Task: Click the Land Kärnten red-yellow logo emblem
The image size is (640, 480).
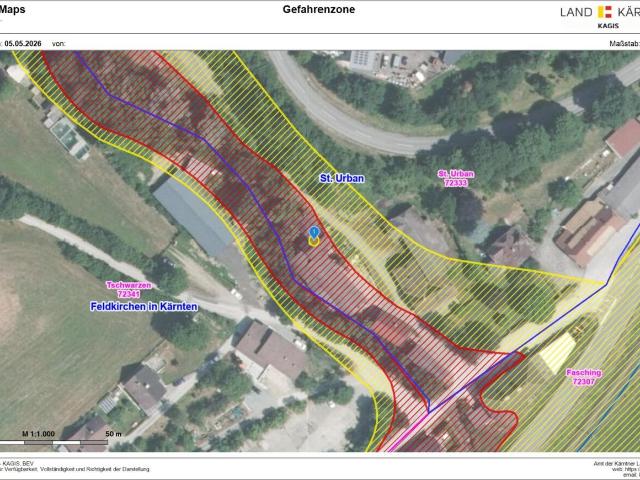Action: coord(605,12)
